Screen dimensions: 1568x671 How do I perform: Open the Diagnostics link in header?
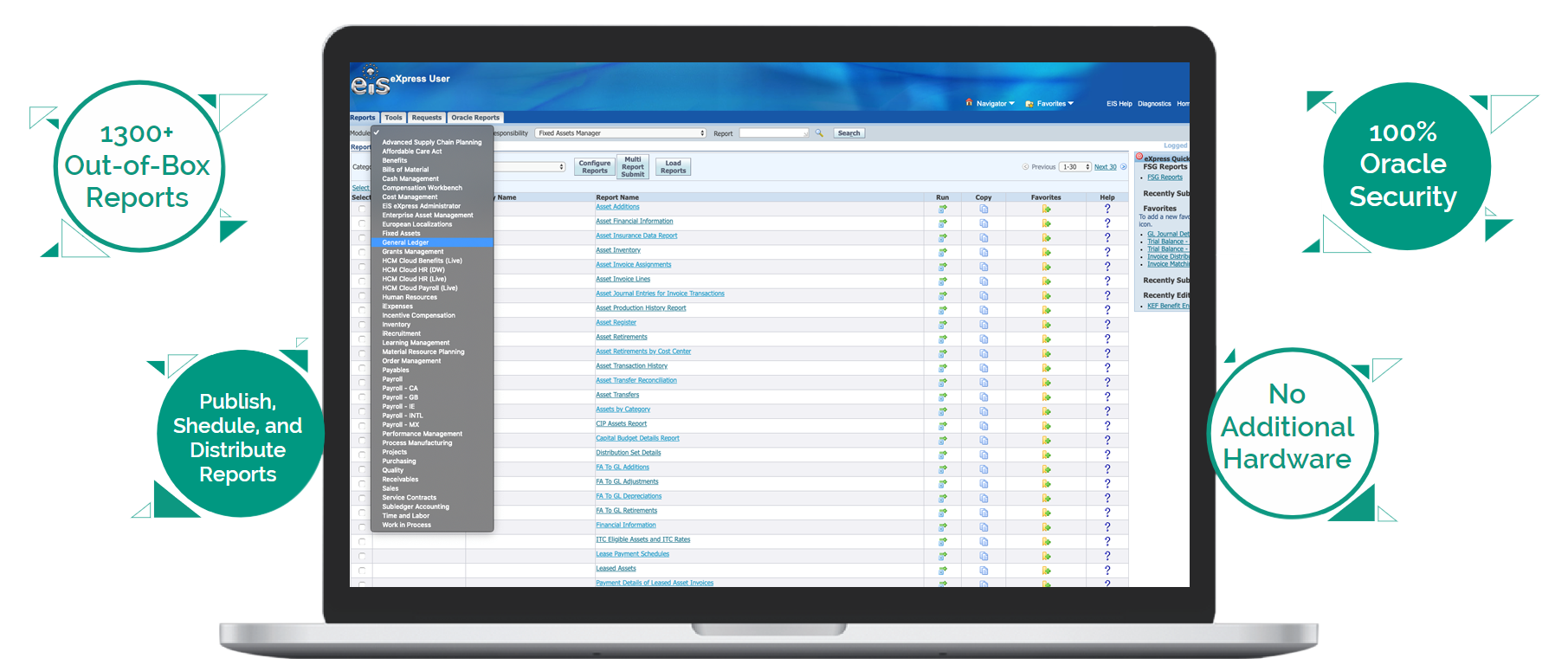click(x=1154, y=104)
